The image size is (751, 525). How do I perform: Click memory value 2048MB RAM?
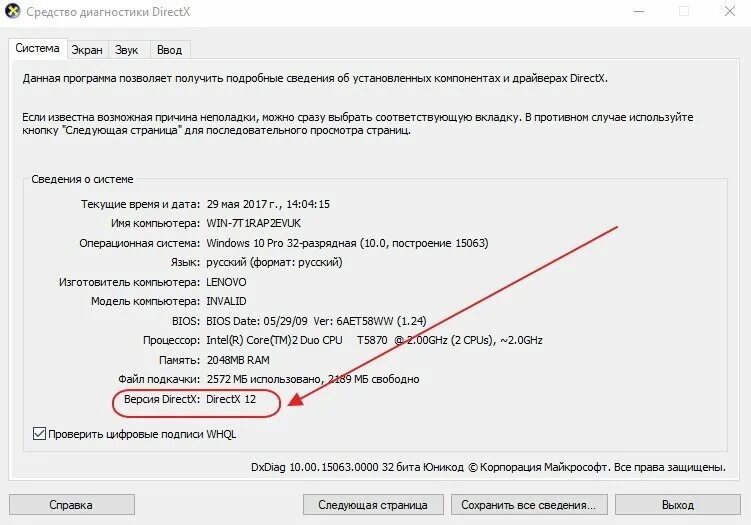pyautogui.click(x=238, y=360)
